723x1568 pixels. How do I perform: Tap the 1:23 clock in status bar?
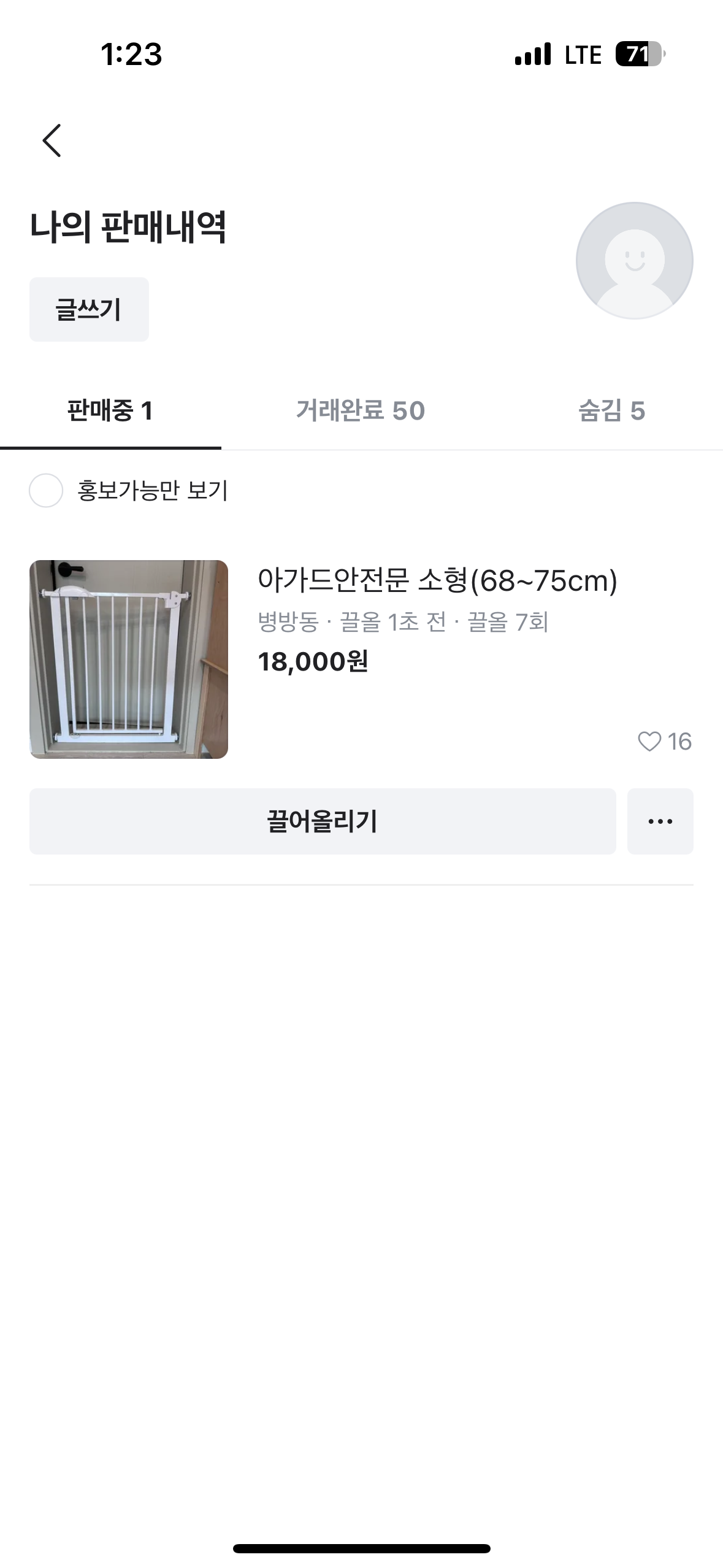click(131, 54)
